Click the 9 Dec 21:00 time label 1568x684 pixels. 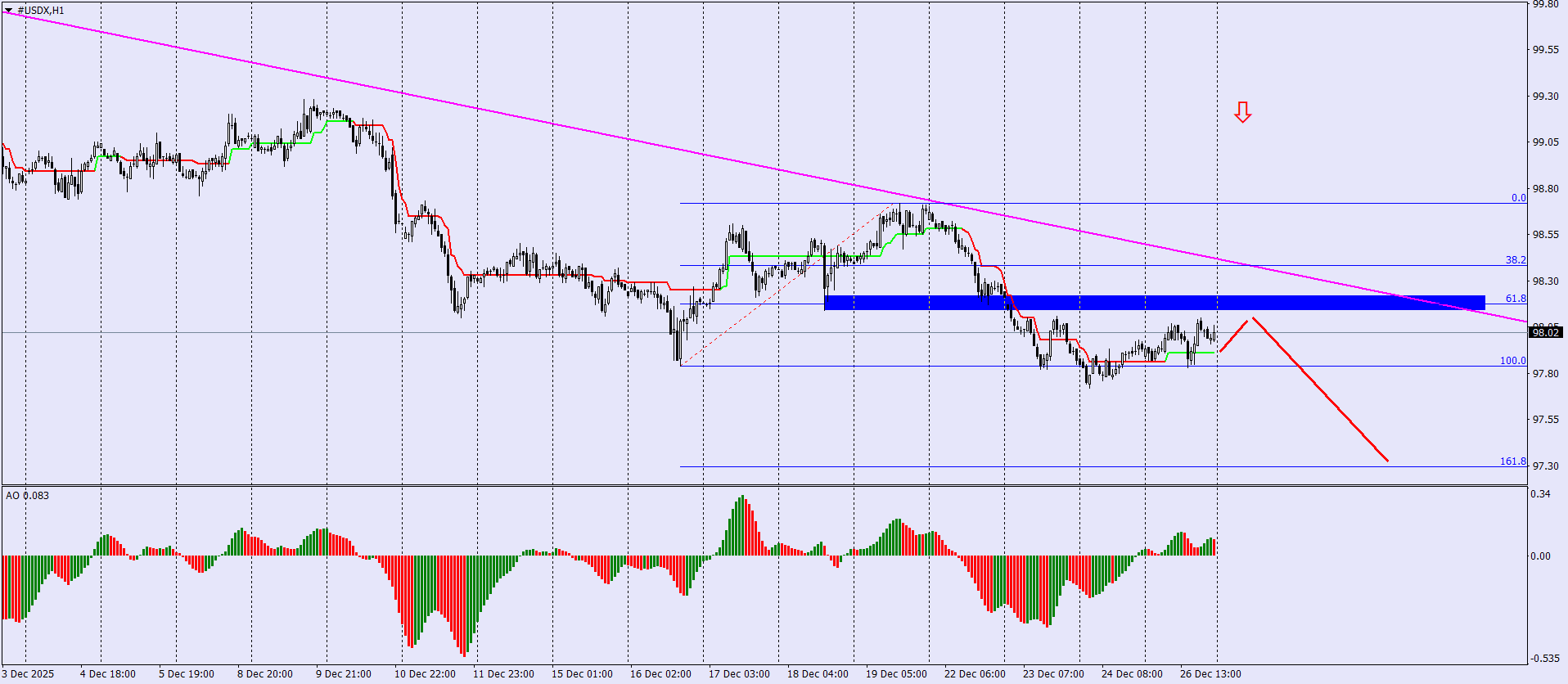[x=344, y=674]
